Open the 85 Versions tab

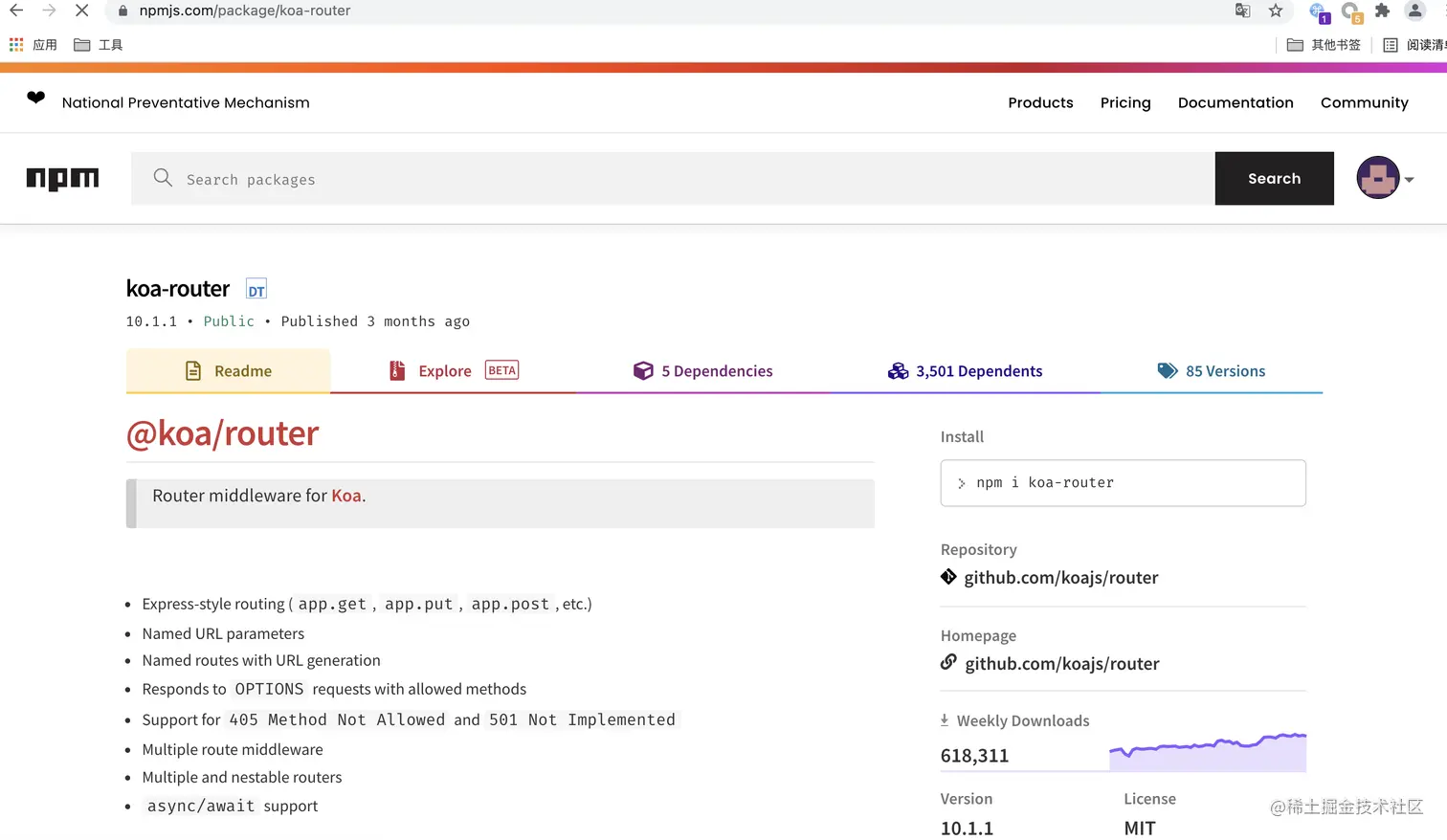pos(1212,371)
